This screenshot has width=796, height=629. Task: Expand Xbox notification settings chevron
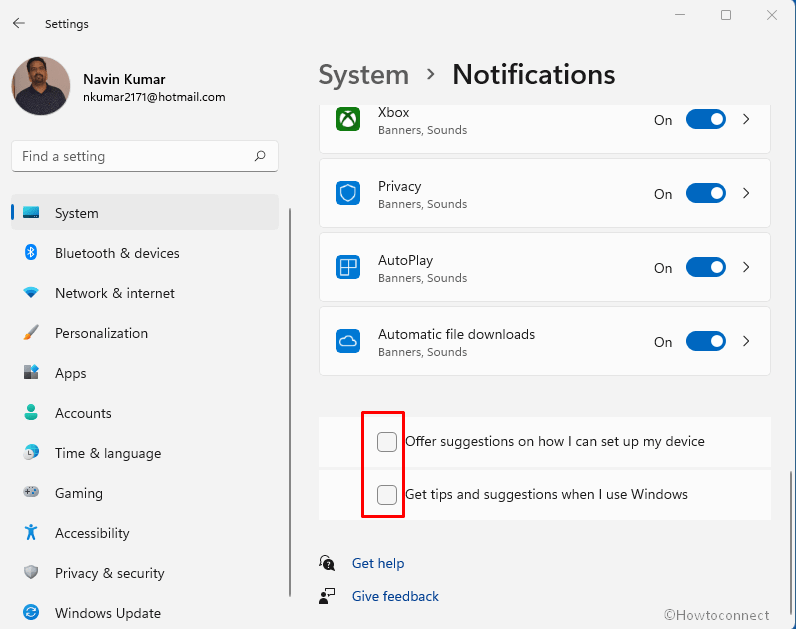[746, 119]
